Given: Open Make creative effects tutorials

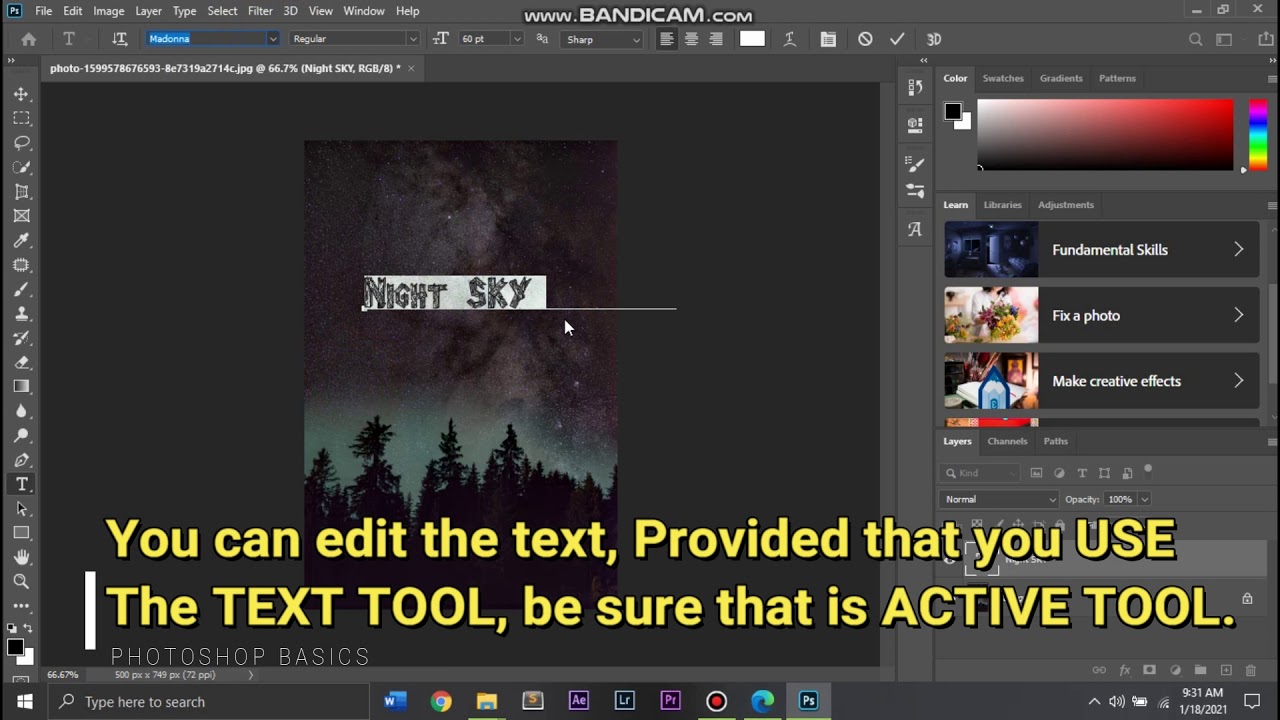Looking at the screenshot, I should [x=1102, y=381].
